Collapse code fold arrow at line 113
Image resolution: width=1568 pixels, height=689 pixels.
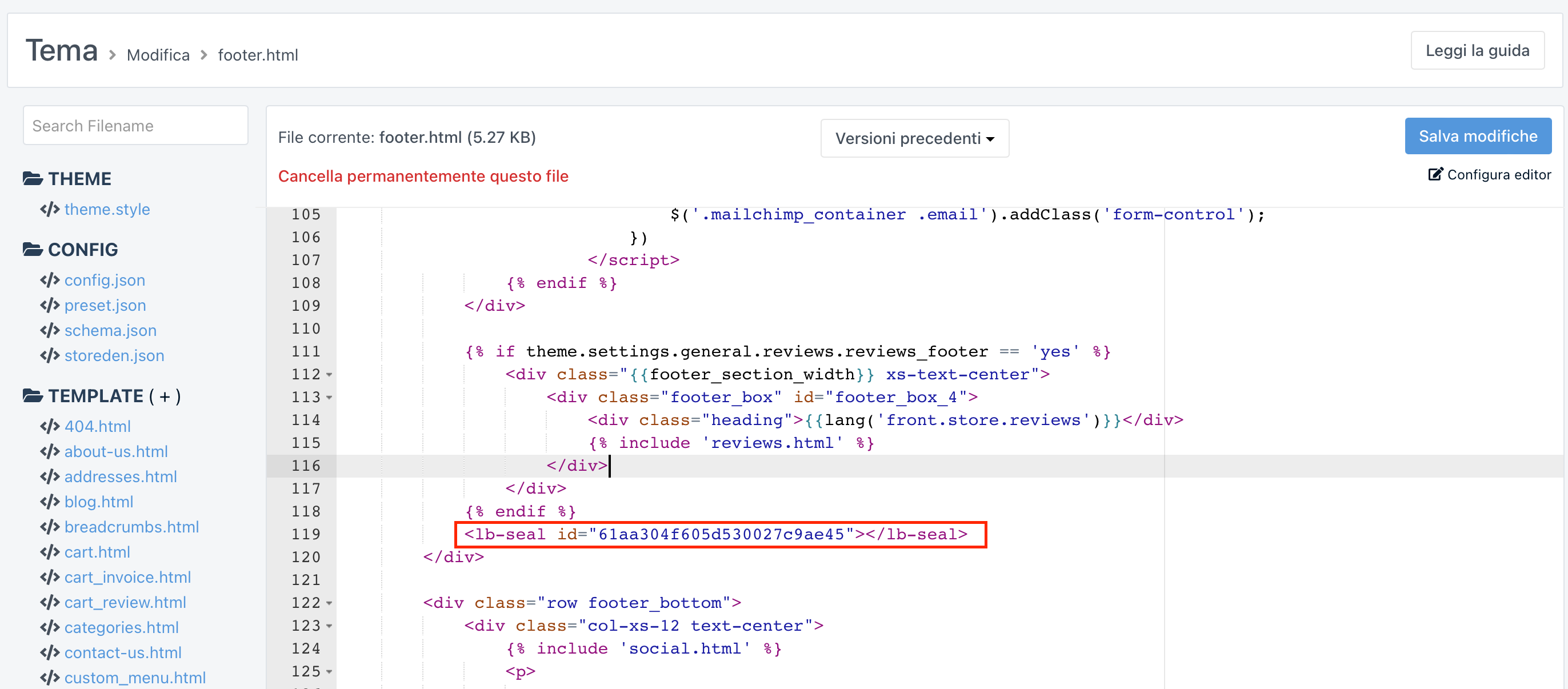tap(329, 398)
